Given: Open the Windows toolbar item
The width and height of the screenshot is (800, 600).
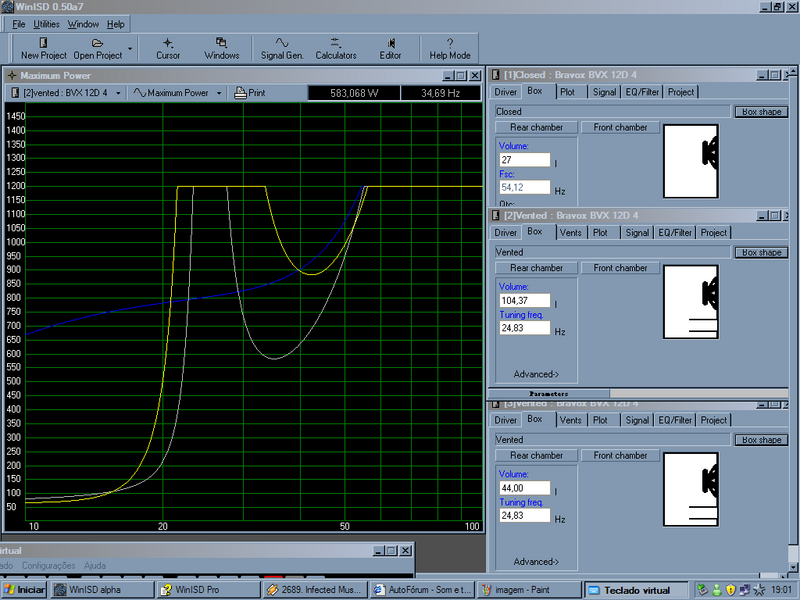Looking at the screenshot, I should tap(221, 48).
